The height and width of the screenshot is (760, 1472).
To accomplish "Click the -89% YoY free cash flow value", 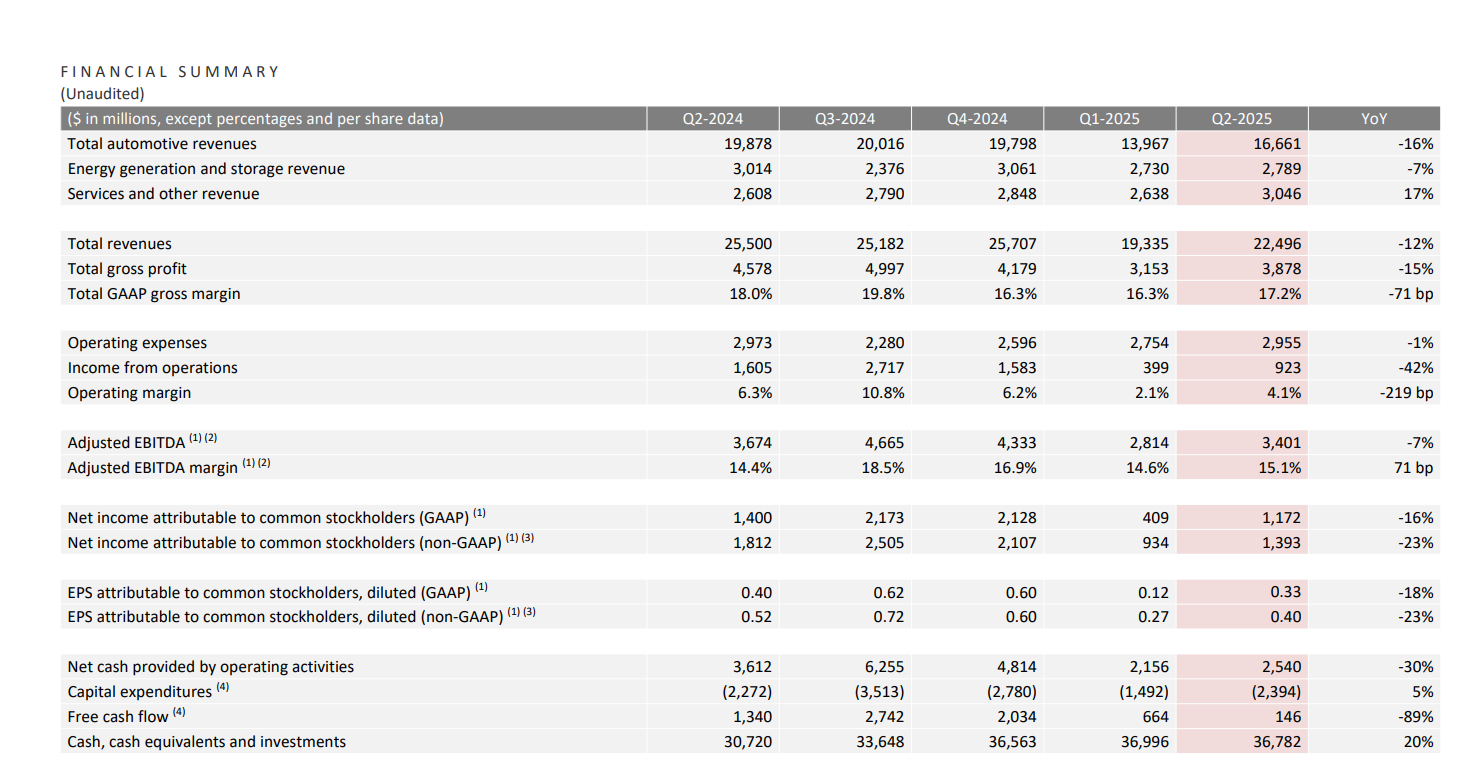I will tap(1413, 716).
